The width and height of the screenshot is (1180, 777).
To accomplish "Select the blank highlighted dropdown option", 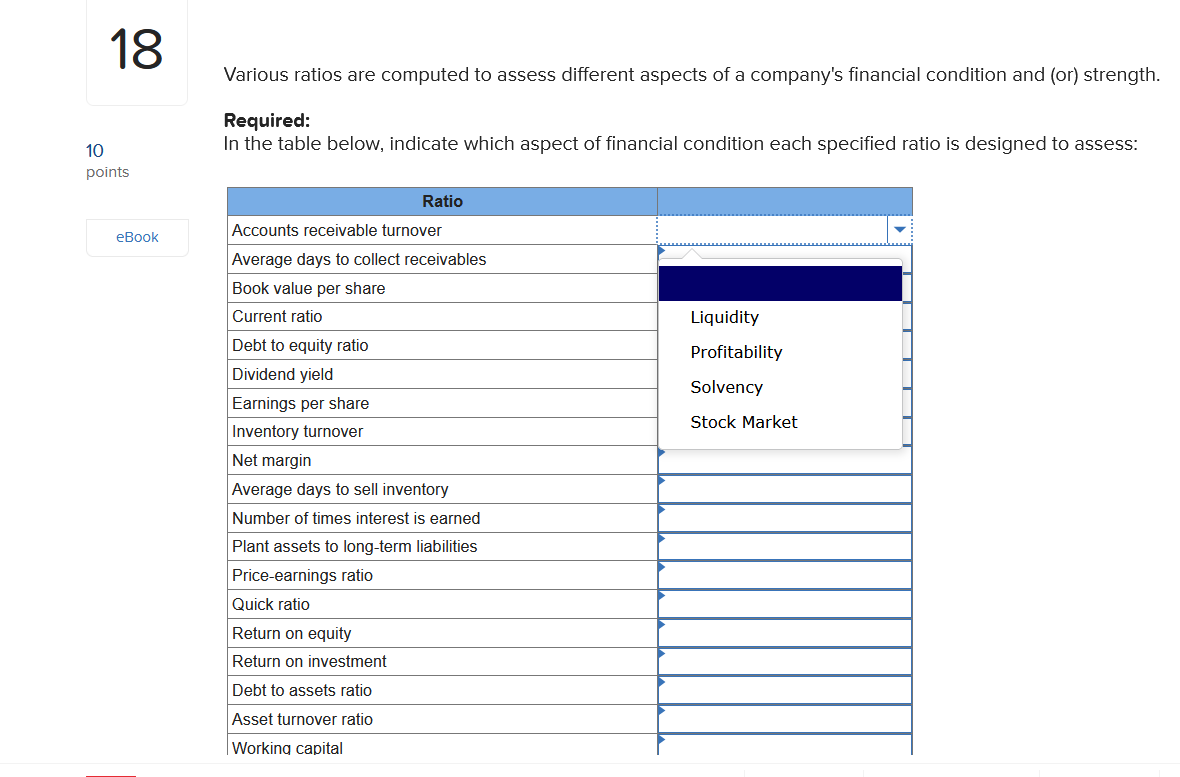I will coord(780,283).
